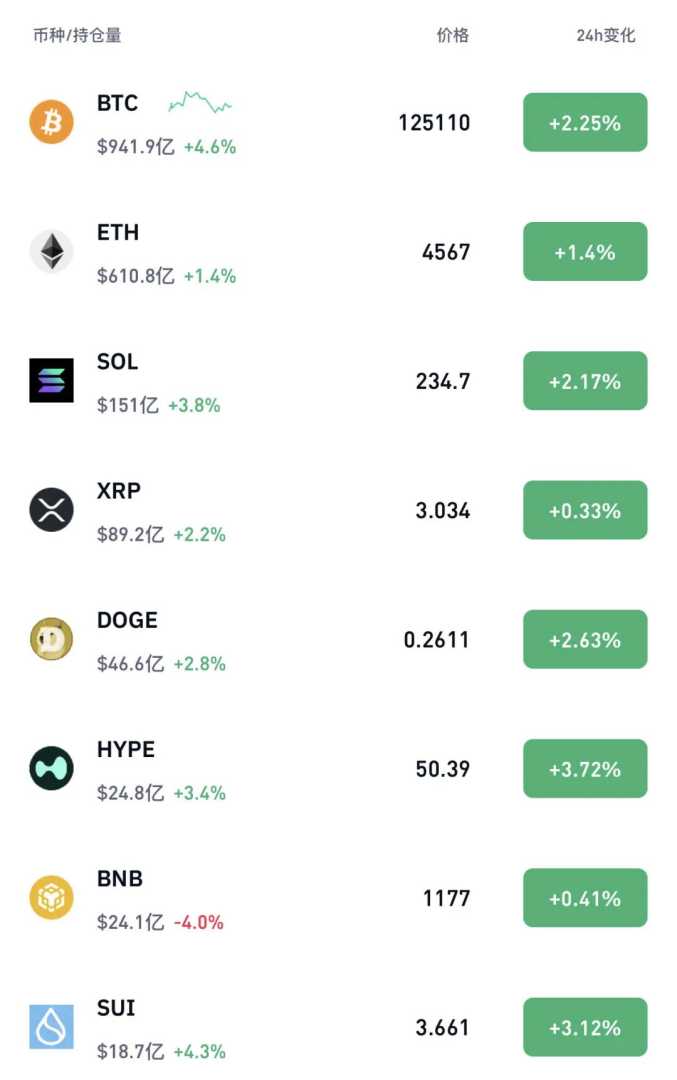Click the BNB price 1177
This screenshot has height=1080, width=677.
coord(446,898)
